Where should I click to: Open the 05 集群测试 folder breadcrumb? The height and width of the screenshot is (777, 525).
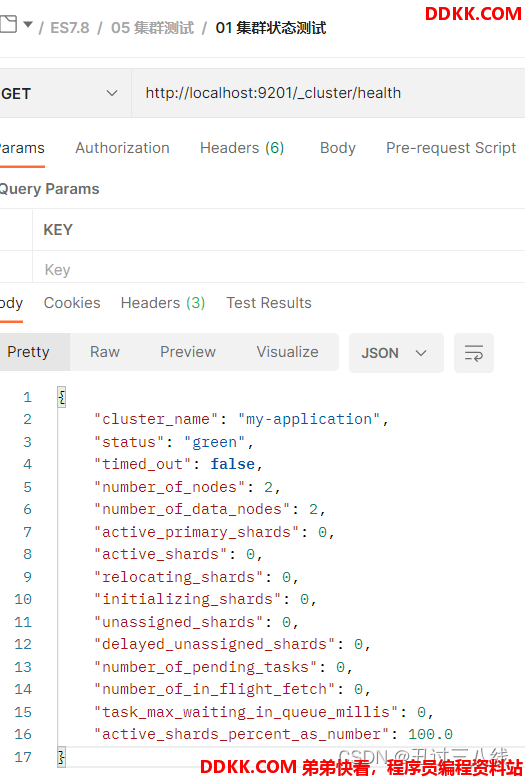pyautogui.click(x=152, y=28)
